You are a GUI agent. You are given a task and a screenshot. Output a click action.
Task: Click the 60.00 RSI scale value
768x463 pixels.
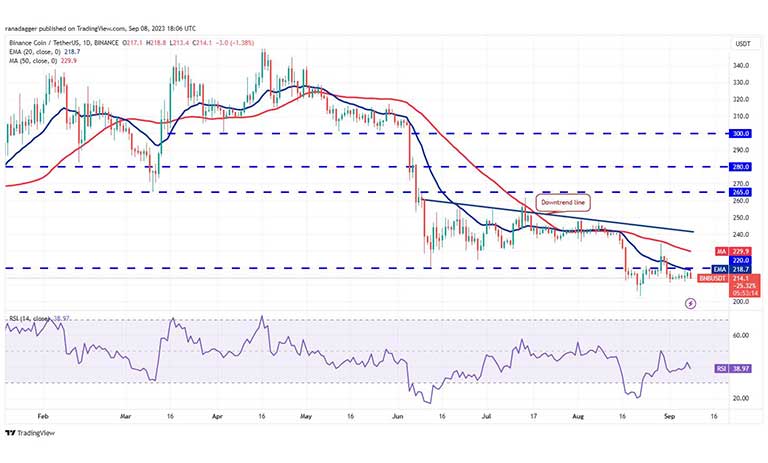[741, 336]
